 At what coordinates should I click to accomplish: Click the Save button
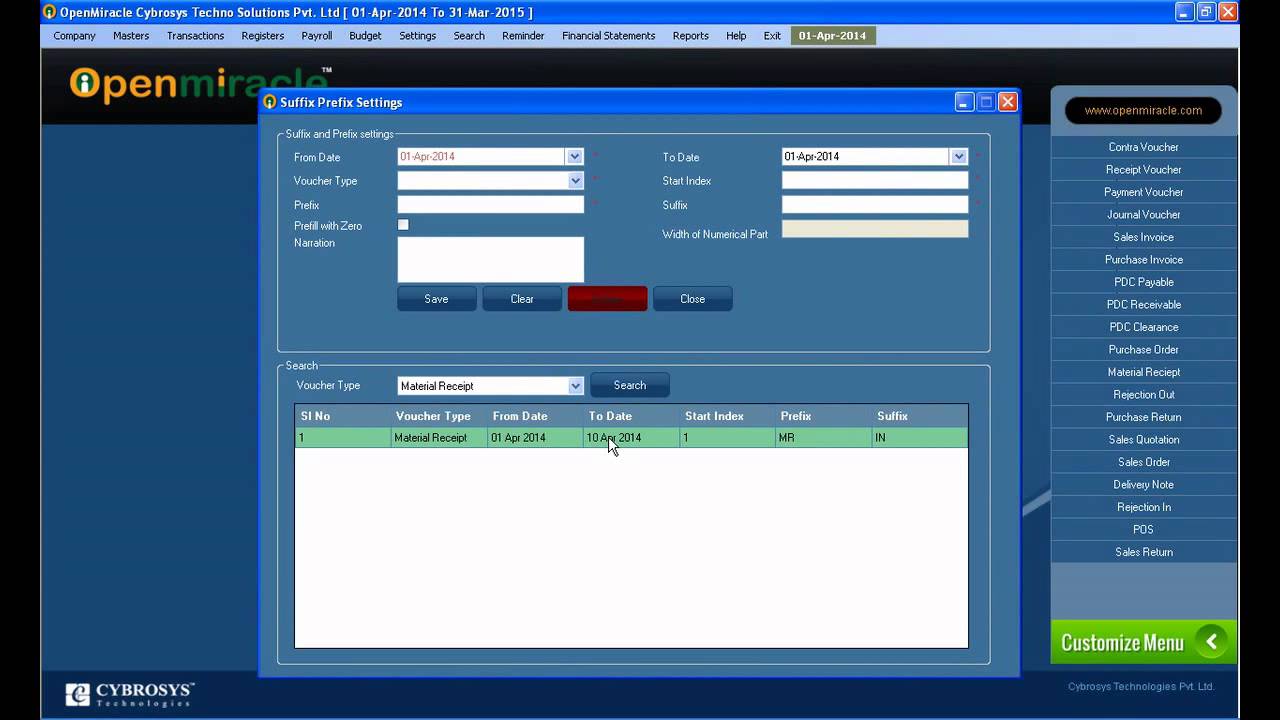436,299
